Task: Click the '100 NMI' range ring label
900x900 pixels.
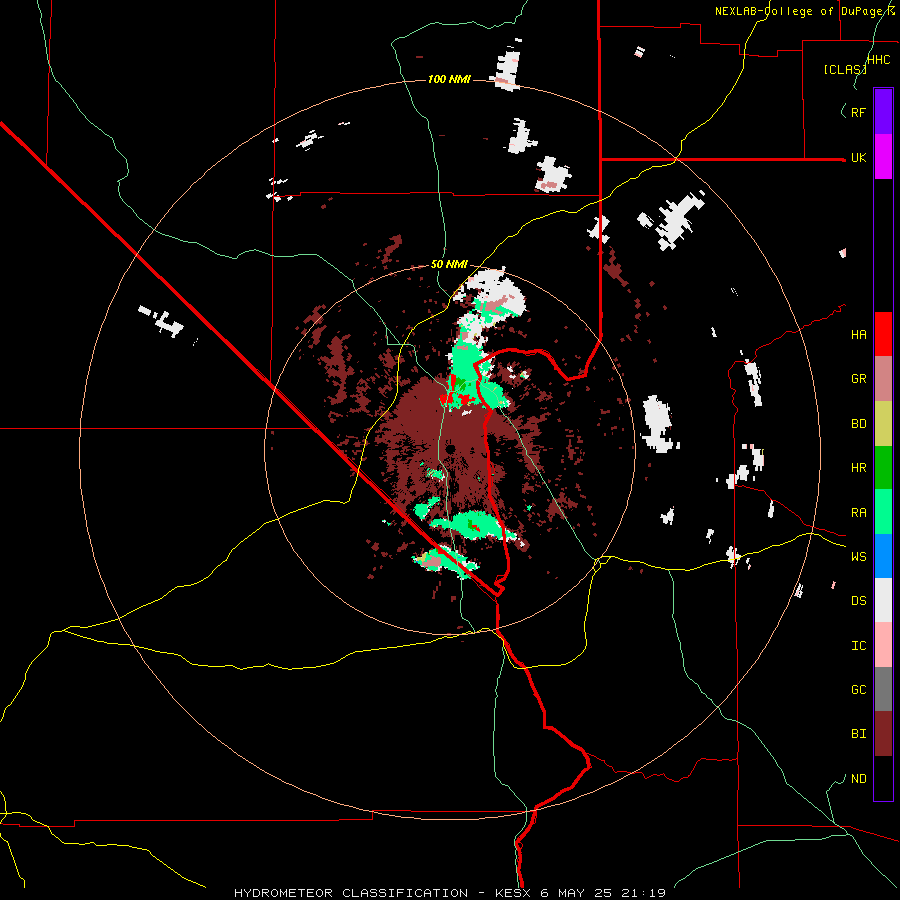Action: 449,79
